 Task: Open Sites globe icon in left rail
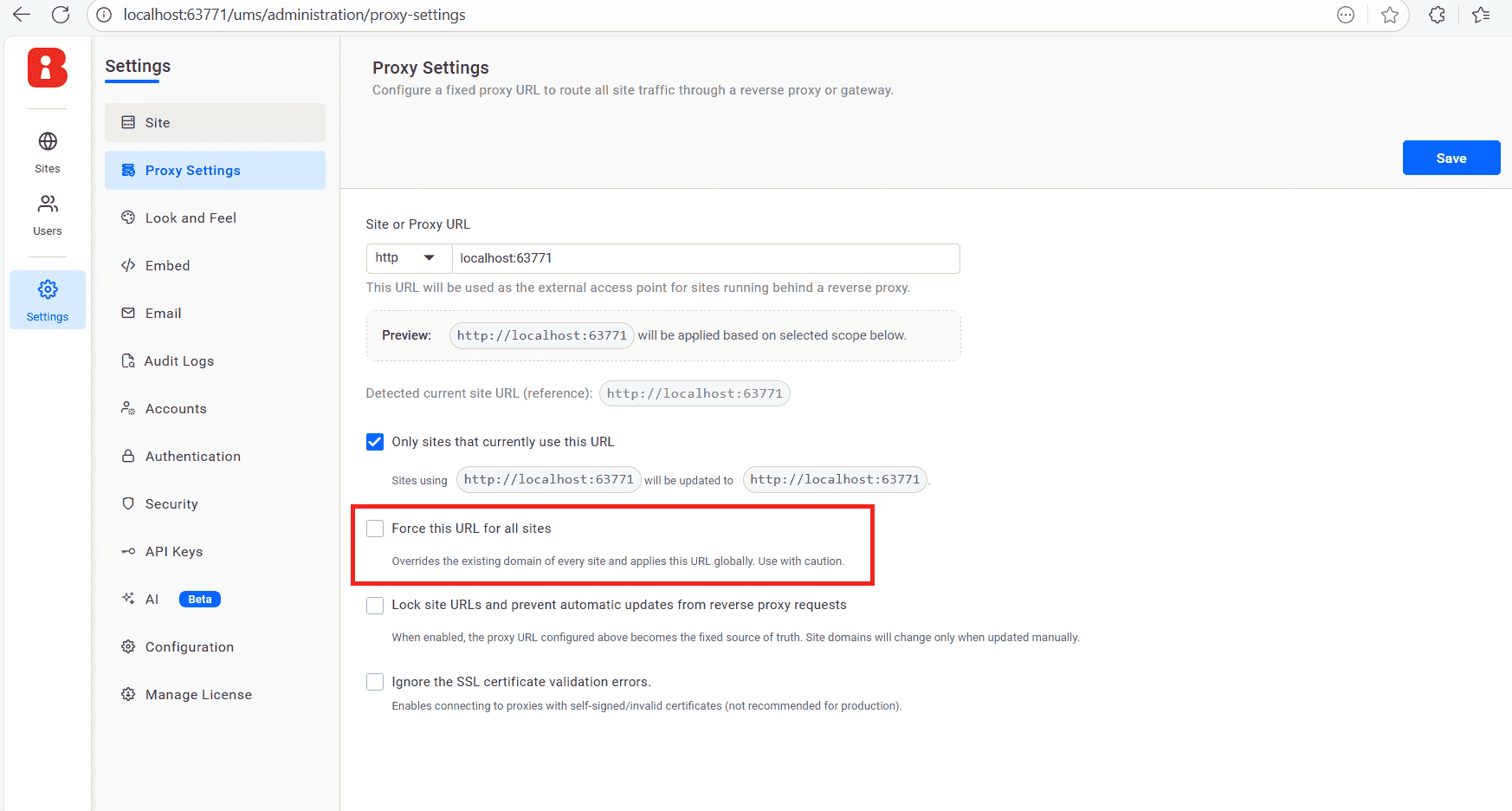(48, 141)
